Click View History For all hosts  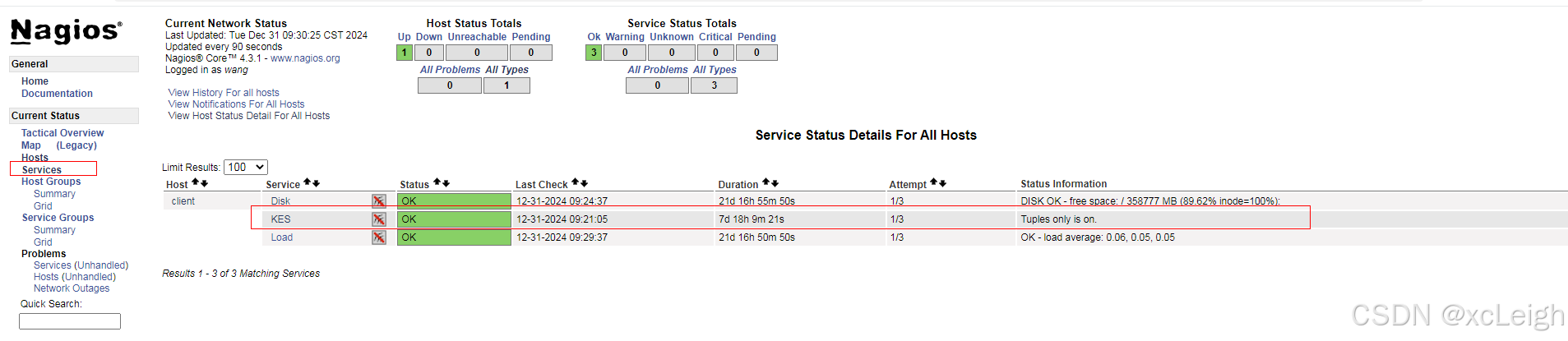pos(224,93)
